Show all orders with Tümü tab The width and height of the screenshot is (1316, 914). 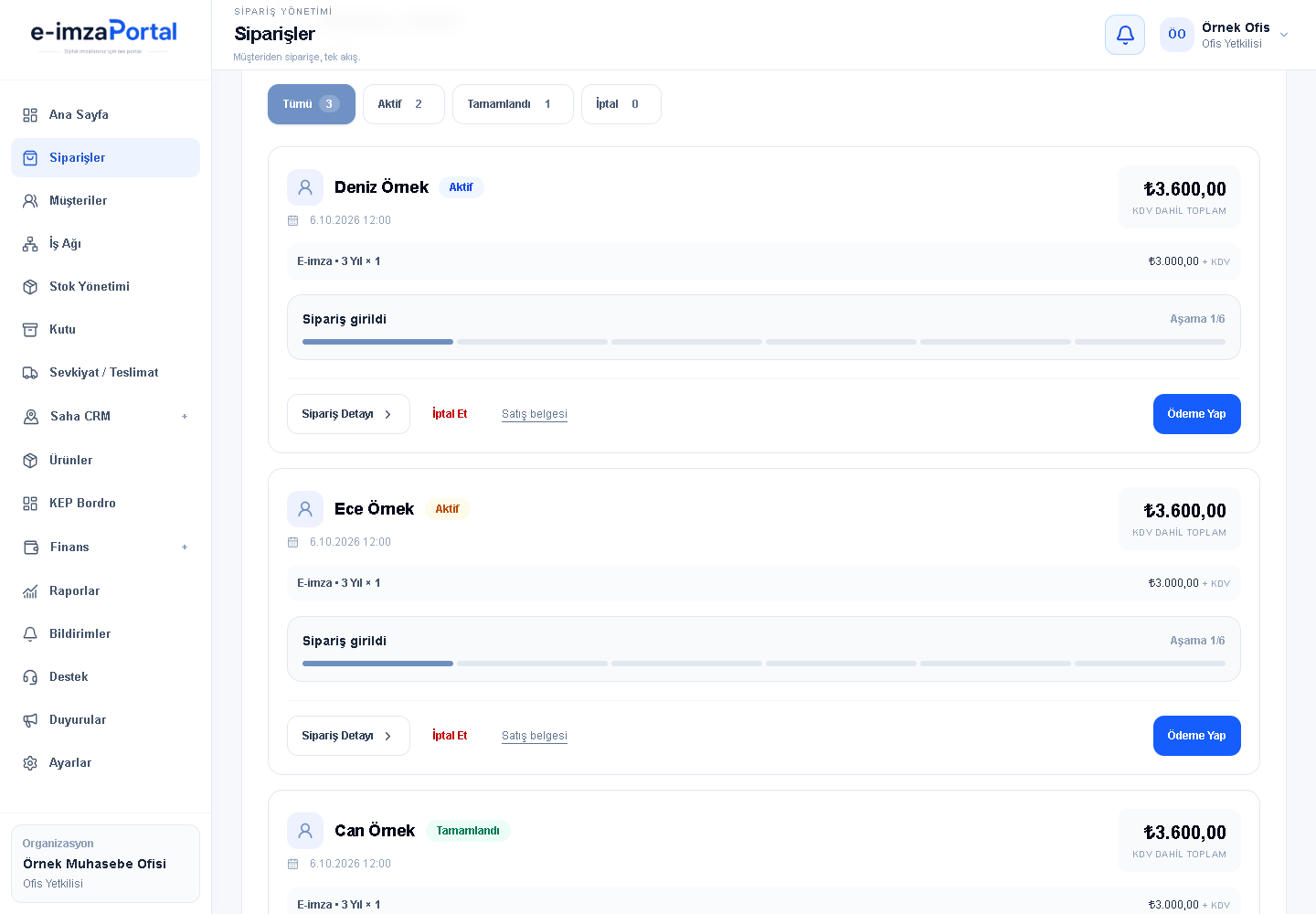coord(312,104)
